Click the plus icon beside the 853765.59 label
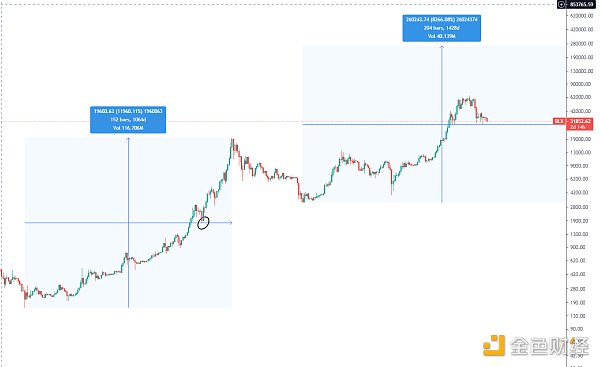 click(561, 5)
